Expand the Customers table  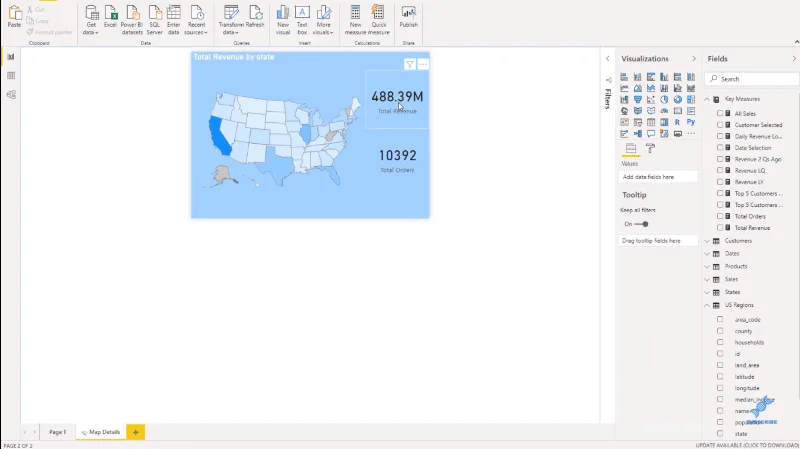click(x=707, y=241)
